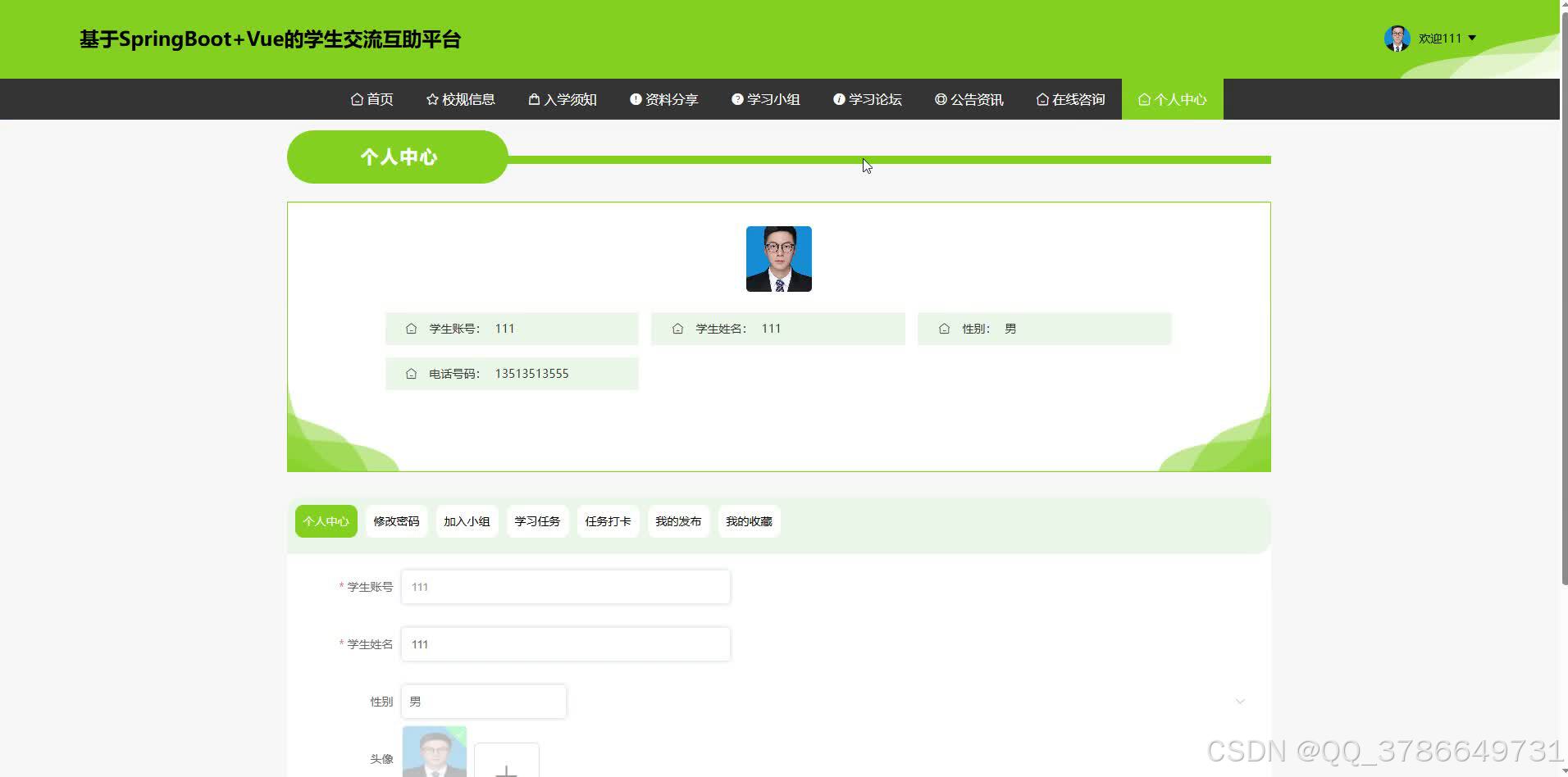
Task: Open 首页 via its home icon
Action: point(357,99)
